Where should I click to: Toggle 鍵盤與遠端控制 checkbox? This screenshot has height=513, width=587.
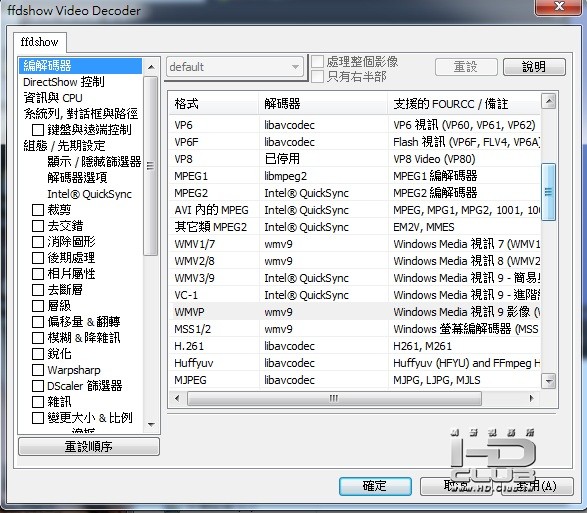pyautogui.click(x=38, y=130)
